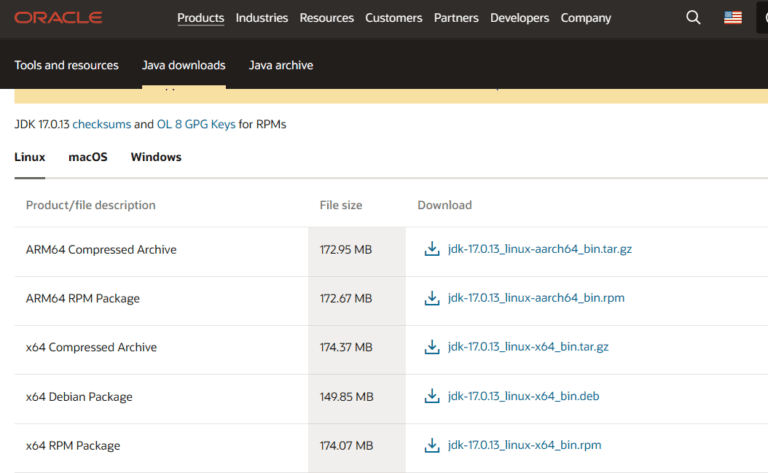Click download icon for x64 RPM Package
The image size is (768, 473).
(x=432, y=445)
